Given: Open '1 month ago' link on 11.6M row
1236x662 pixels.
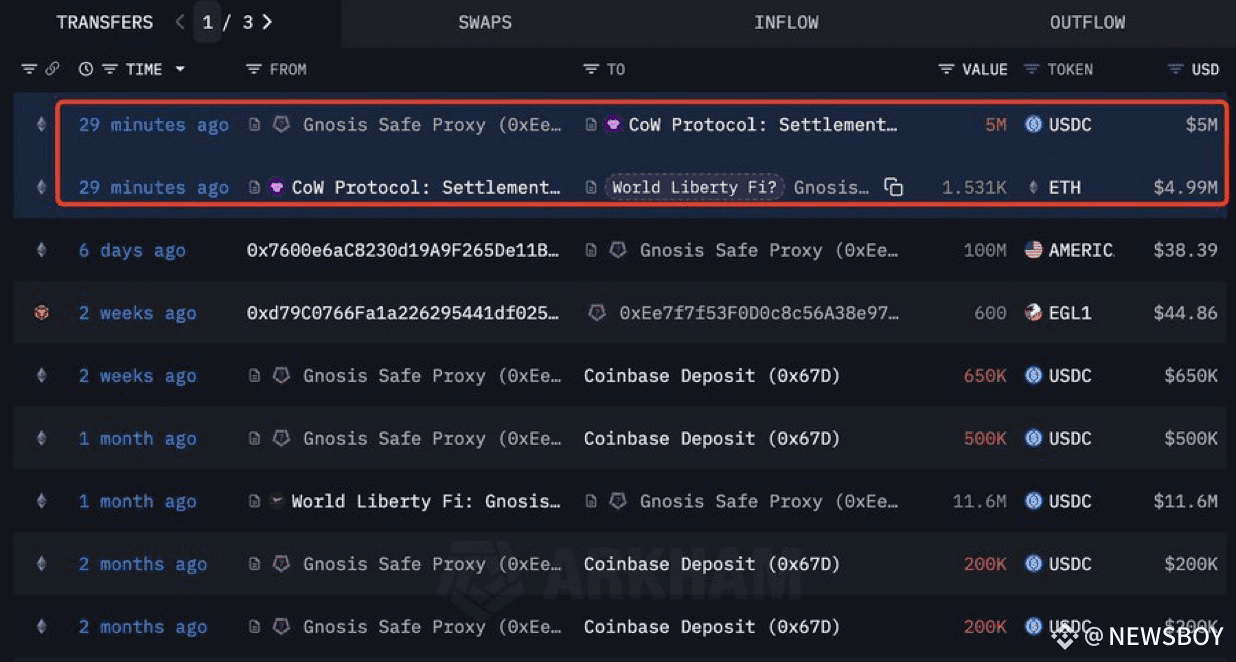Looking at the screenshot, I should click(138, 501).
